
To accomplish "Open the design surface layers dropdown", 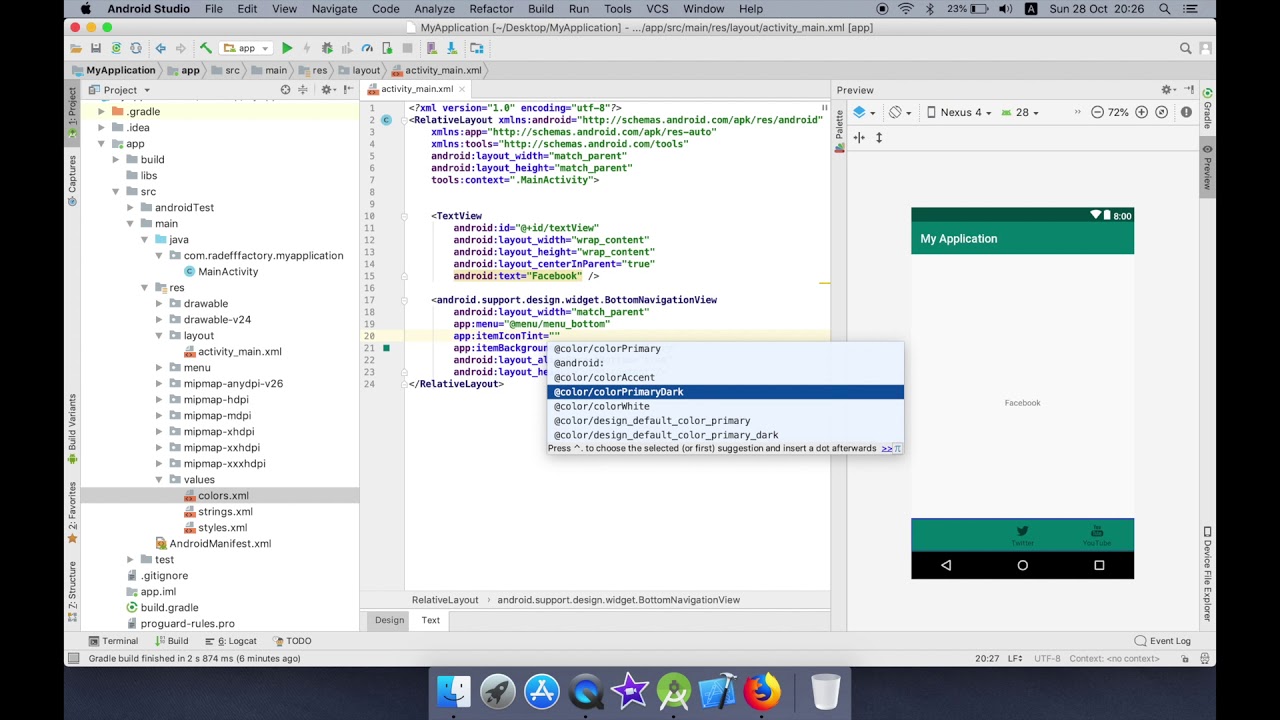I will (865, 112).
